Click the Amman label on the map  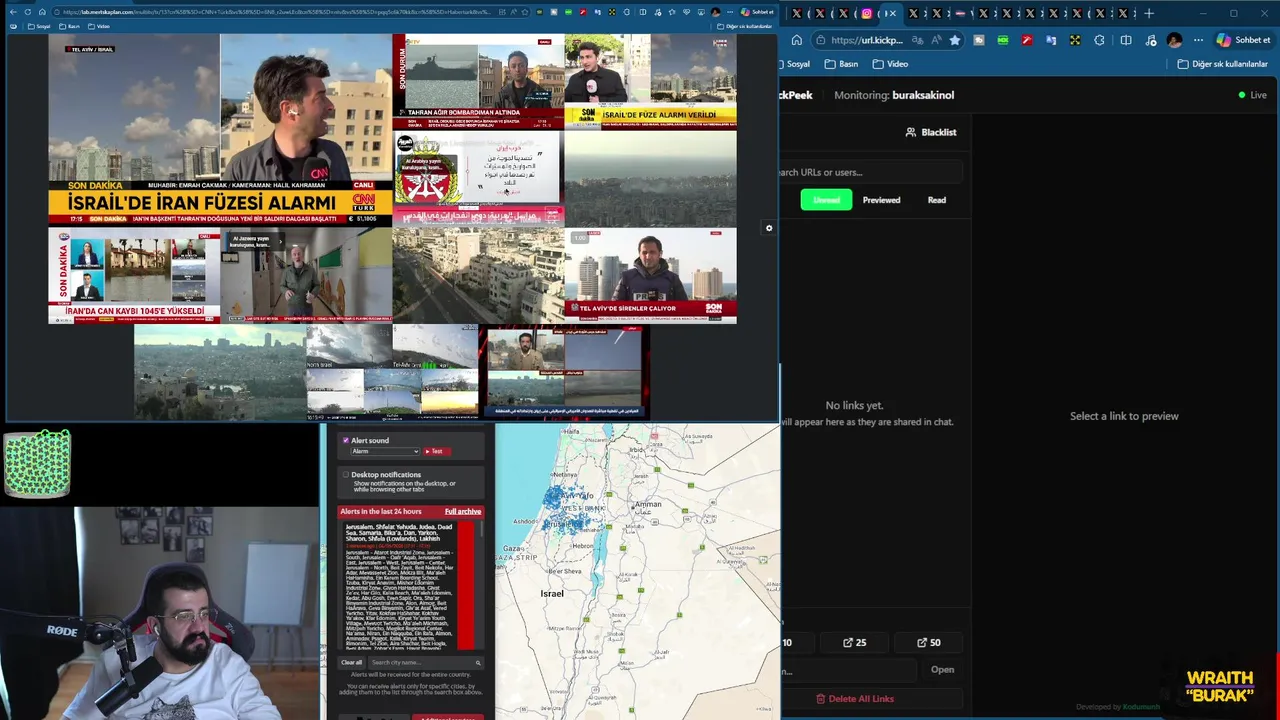point(648,504)
